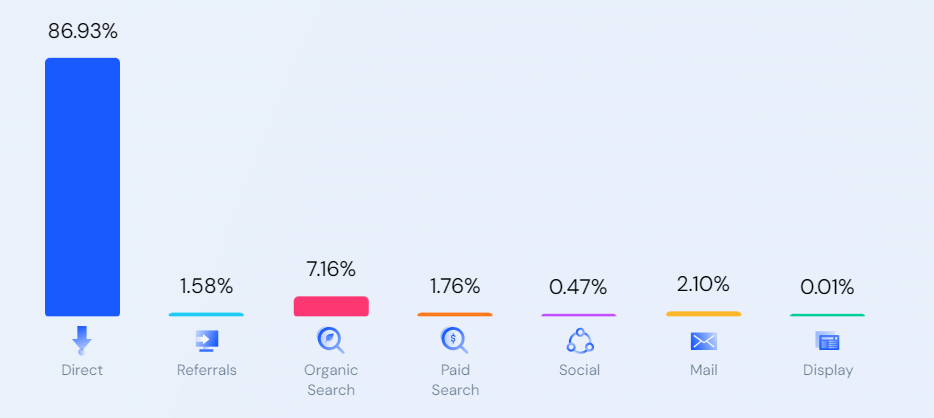The image size is (934, 418).
Task: Select the Organic Search magnifier icon
Action: pyautogui.click(x=330, y=341)
